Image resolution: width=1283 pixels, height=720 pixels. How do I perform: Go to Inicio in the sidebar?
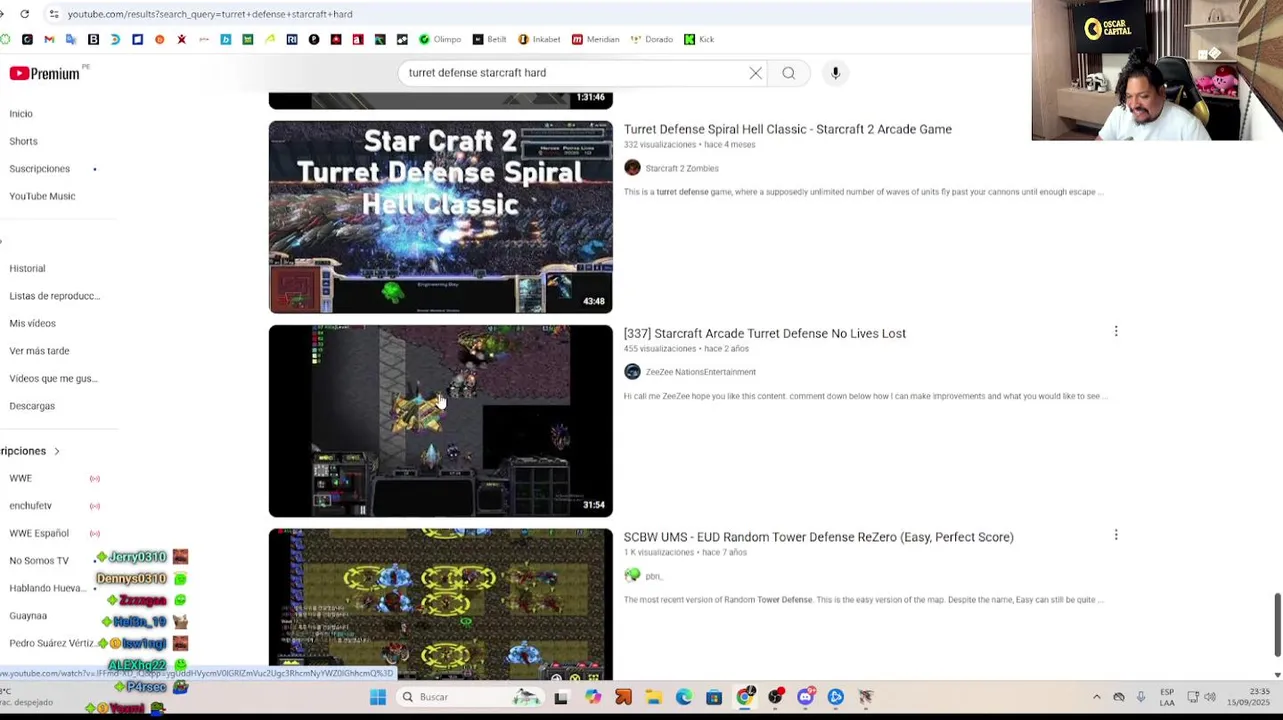click(21, 114)
